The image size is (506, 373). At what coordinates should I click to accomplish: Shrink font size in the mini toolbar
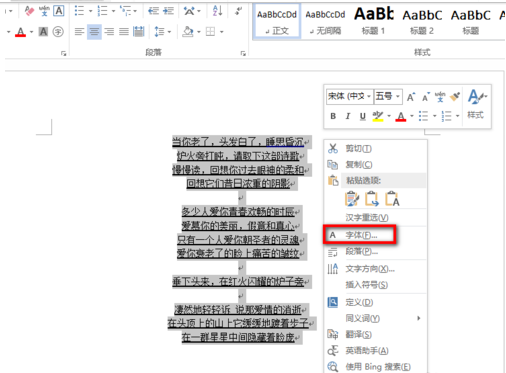[x=426, y=97]
